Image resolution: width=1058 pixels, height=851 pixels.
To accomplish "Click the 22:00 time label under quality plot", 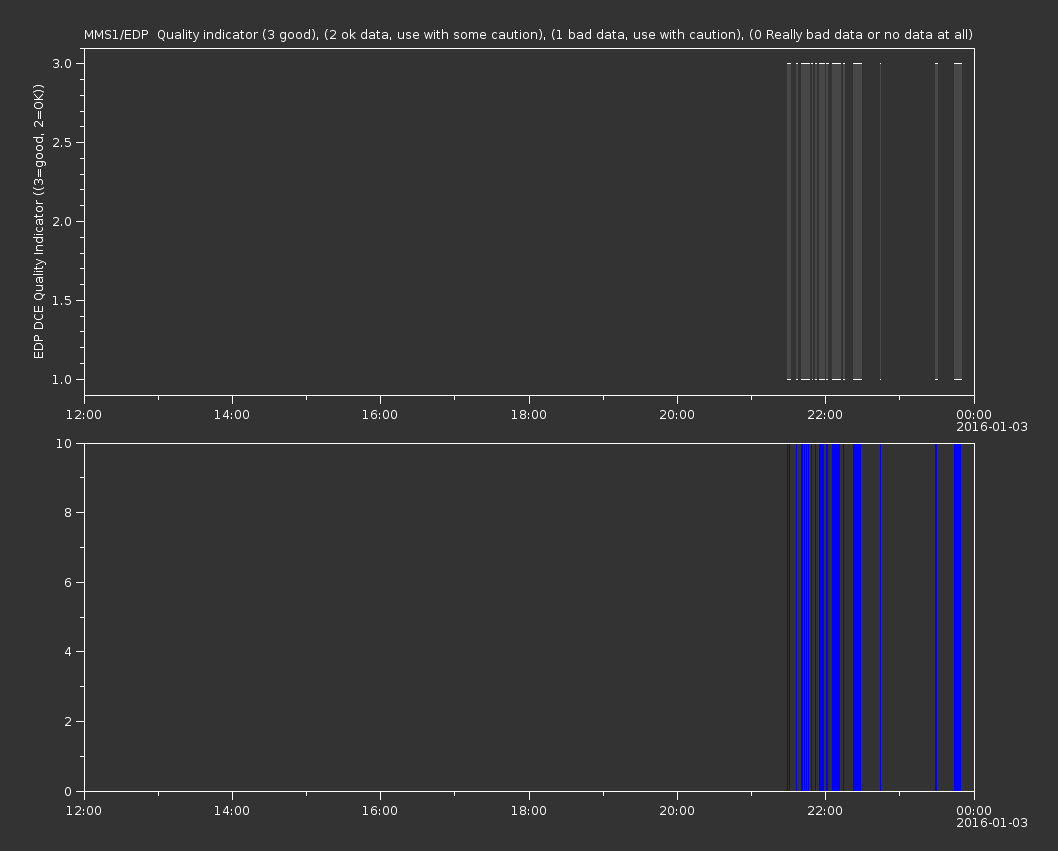I will [825, 414].
